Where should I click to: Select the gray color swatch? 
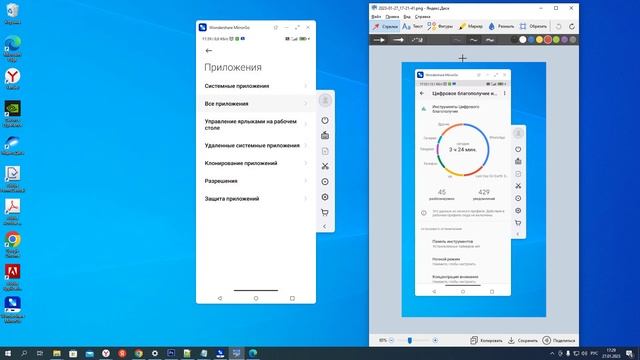pos(573,40)
